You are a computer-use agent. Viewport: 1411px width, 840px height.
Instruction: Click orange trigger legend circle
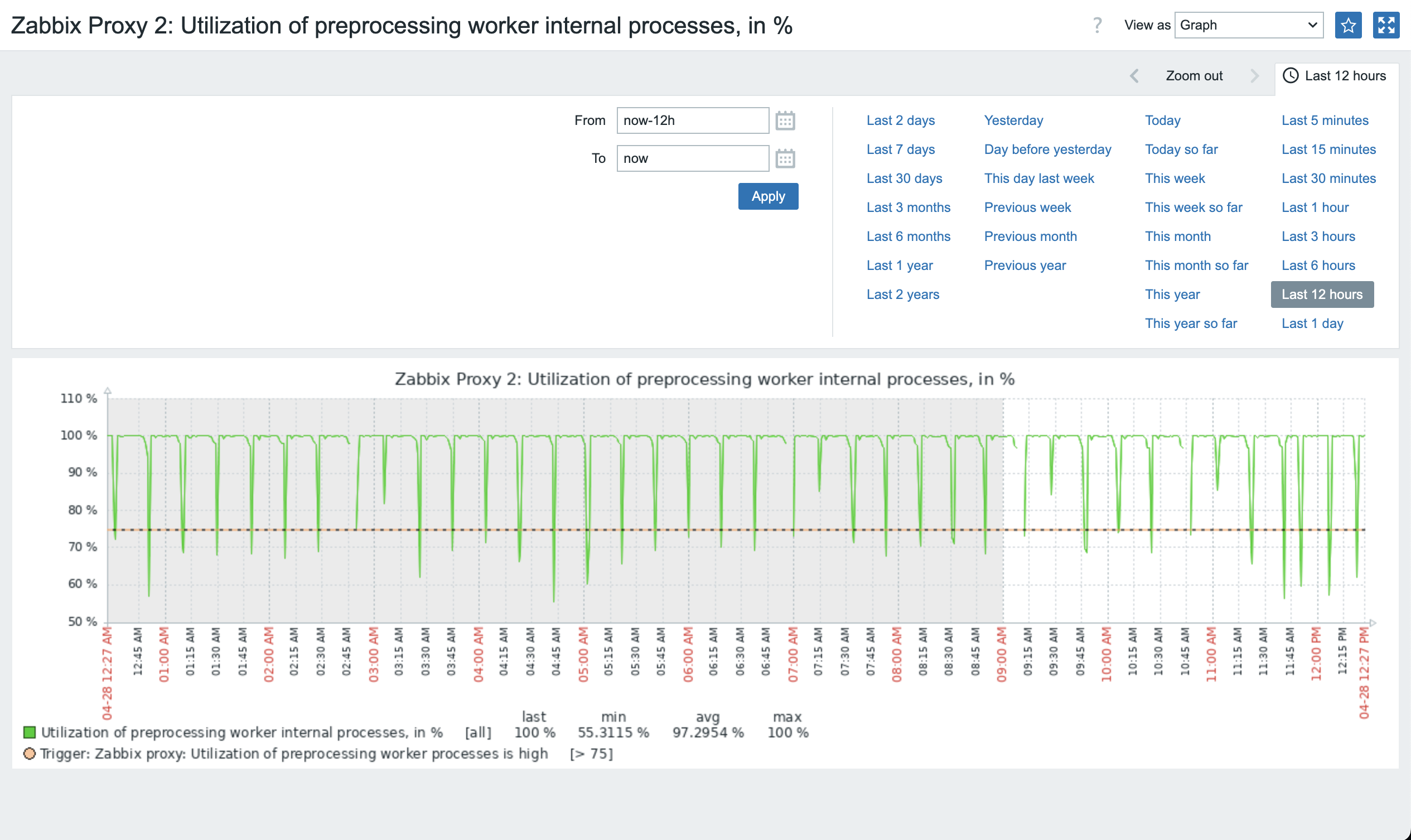(x=30, y=754)
